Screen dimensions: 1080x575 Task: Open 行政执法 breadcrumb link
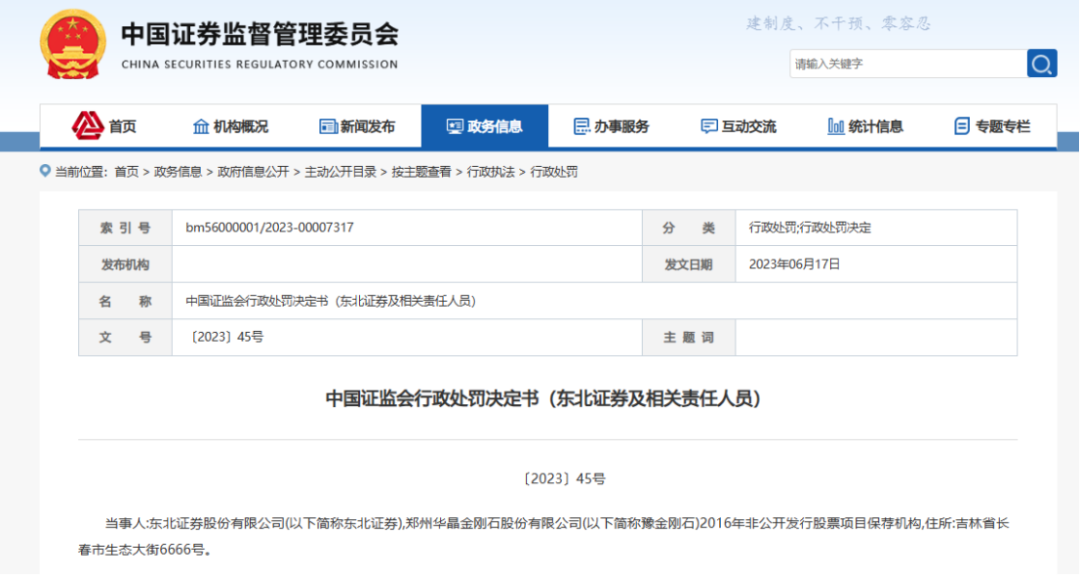(490, 172)
